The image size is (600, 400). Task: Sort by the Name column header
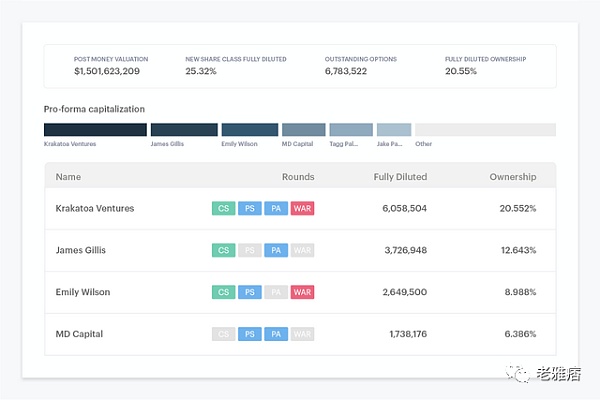point(68,177)
